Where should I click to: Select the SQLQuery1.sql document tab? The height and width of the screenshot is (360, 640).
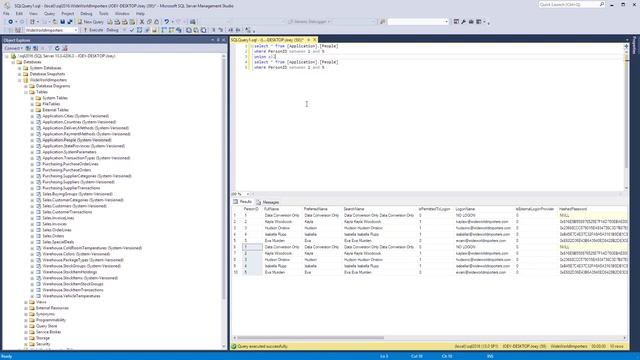(267, 40)
